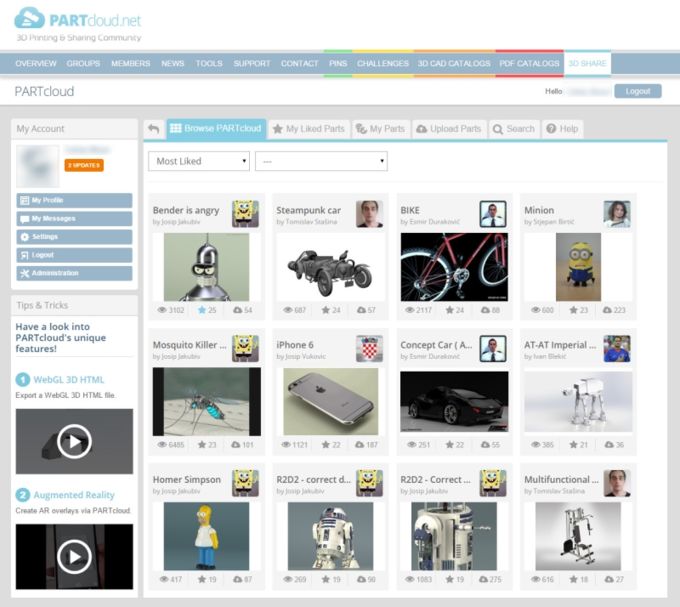
Task: Click the author avatar on AT-AT Imperial card
Action: pyautogui.click(x=617, y=349)
